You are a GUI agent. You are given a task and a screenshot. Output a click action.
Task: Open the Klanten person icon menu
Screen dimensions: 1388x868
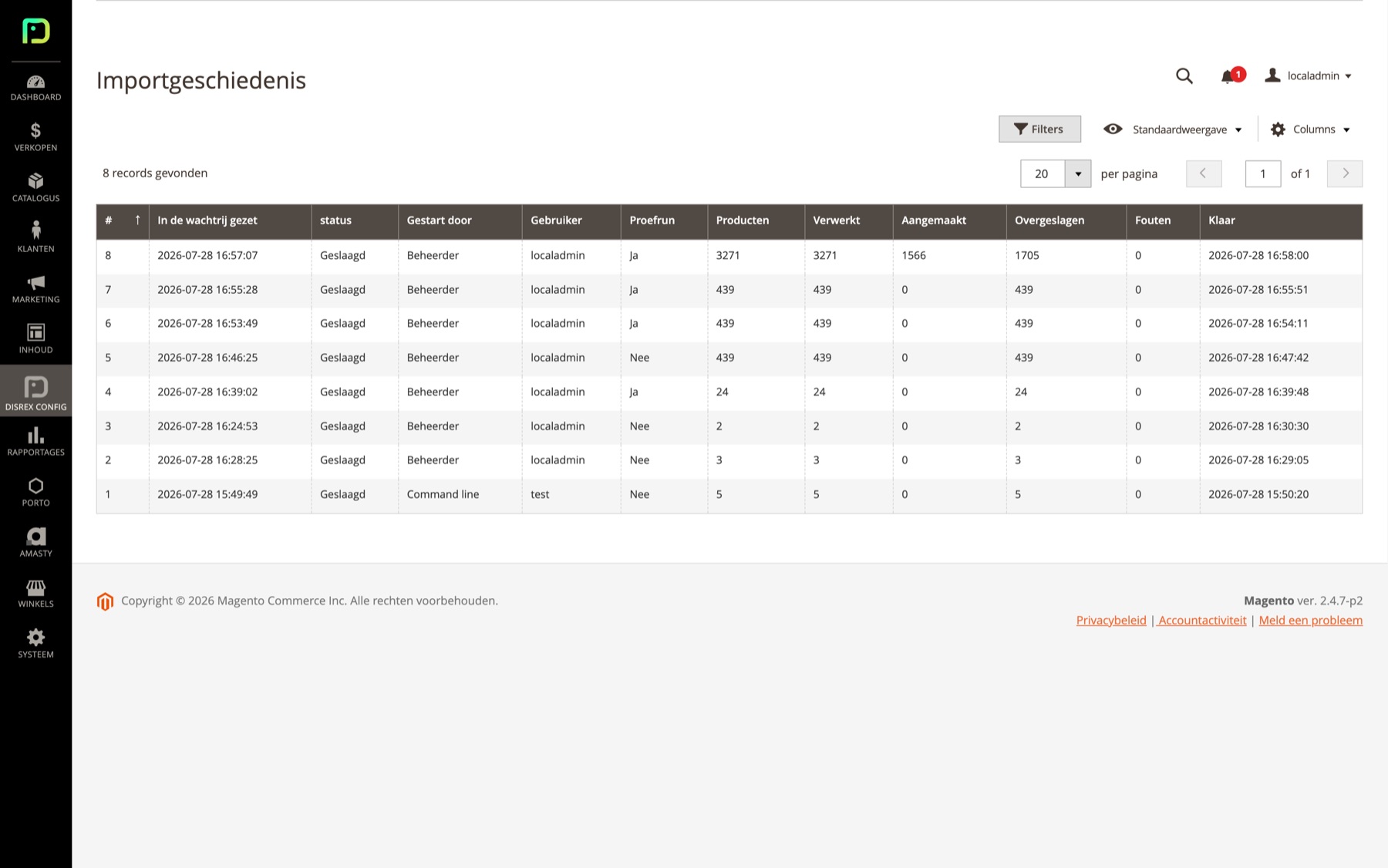pos(35,237)
